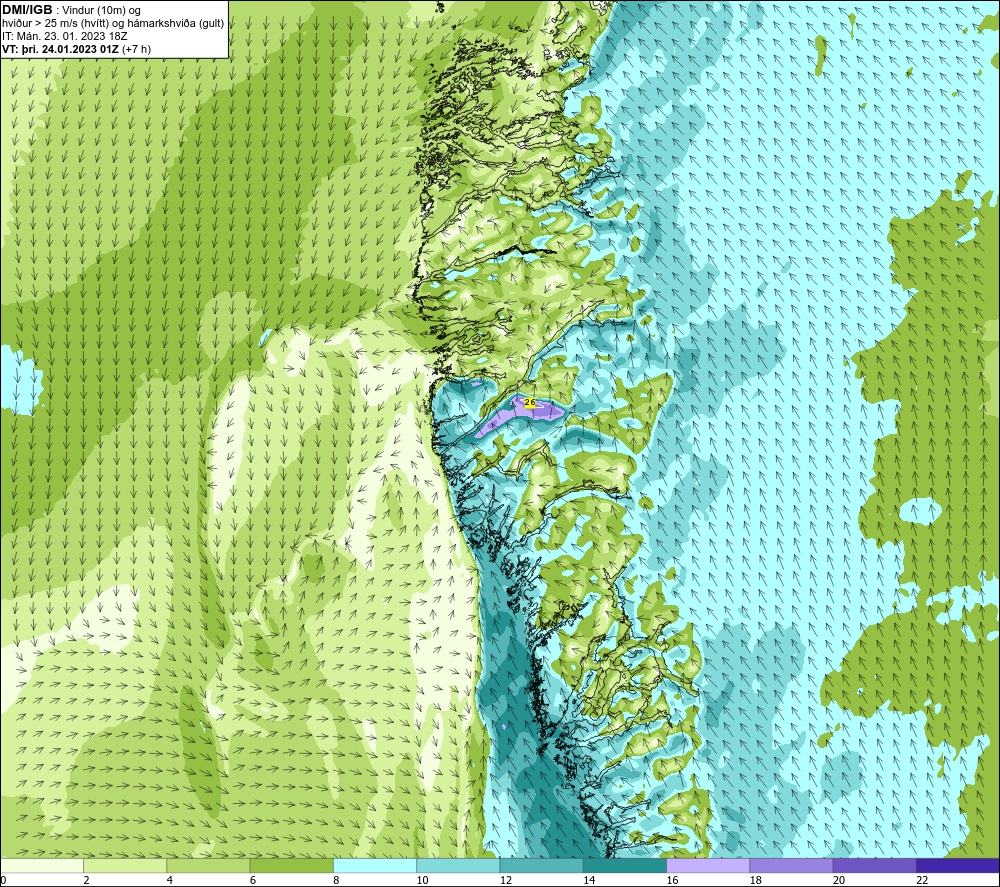Image resolution: width=1000 pixels, height=887 pixels.
Task: Click the legend scale value '0'
Action: click(3, 880)
